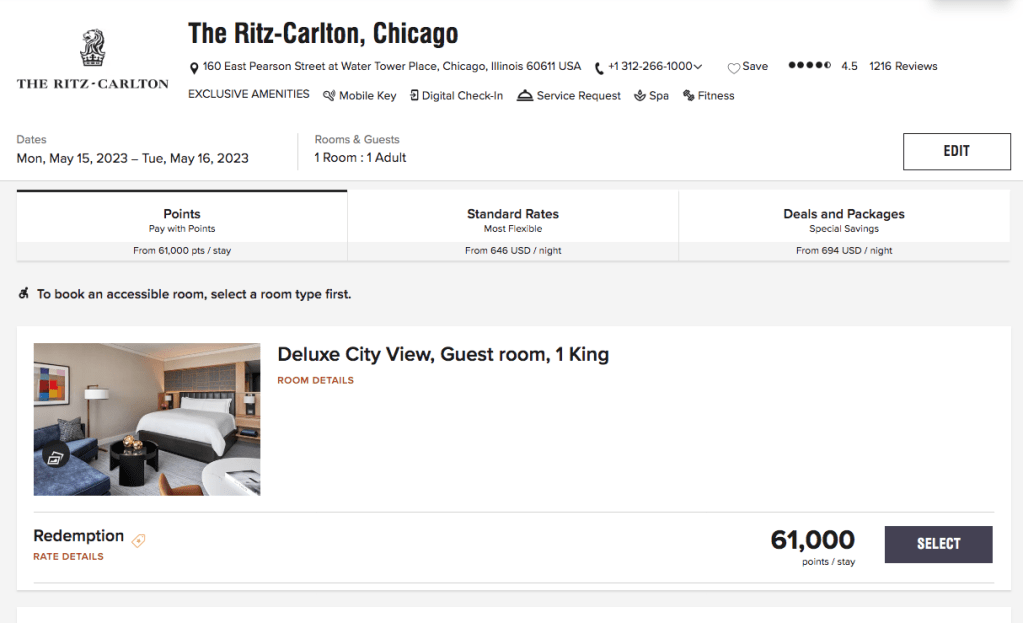Click the Service Request bell icon
1023x623 pixels.
[524, 96]
